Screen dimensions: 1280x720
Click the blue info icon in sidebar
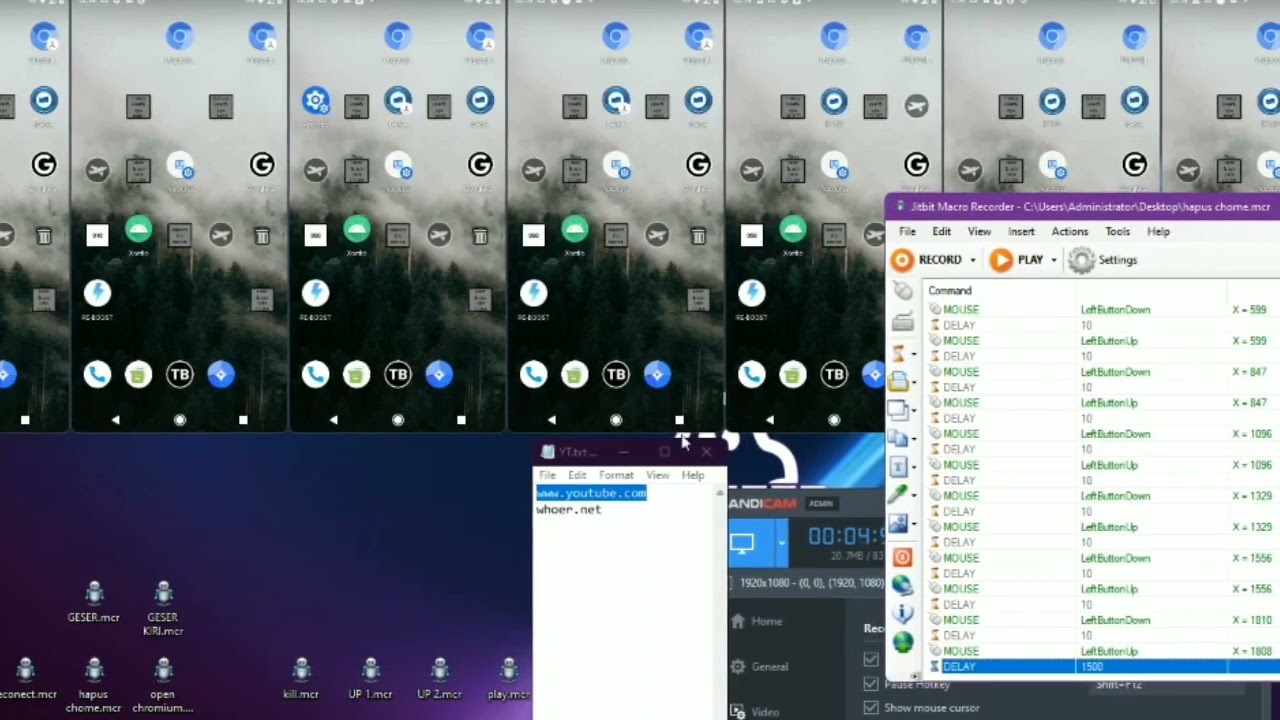(x=902, y=613)
